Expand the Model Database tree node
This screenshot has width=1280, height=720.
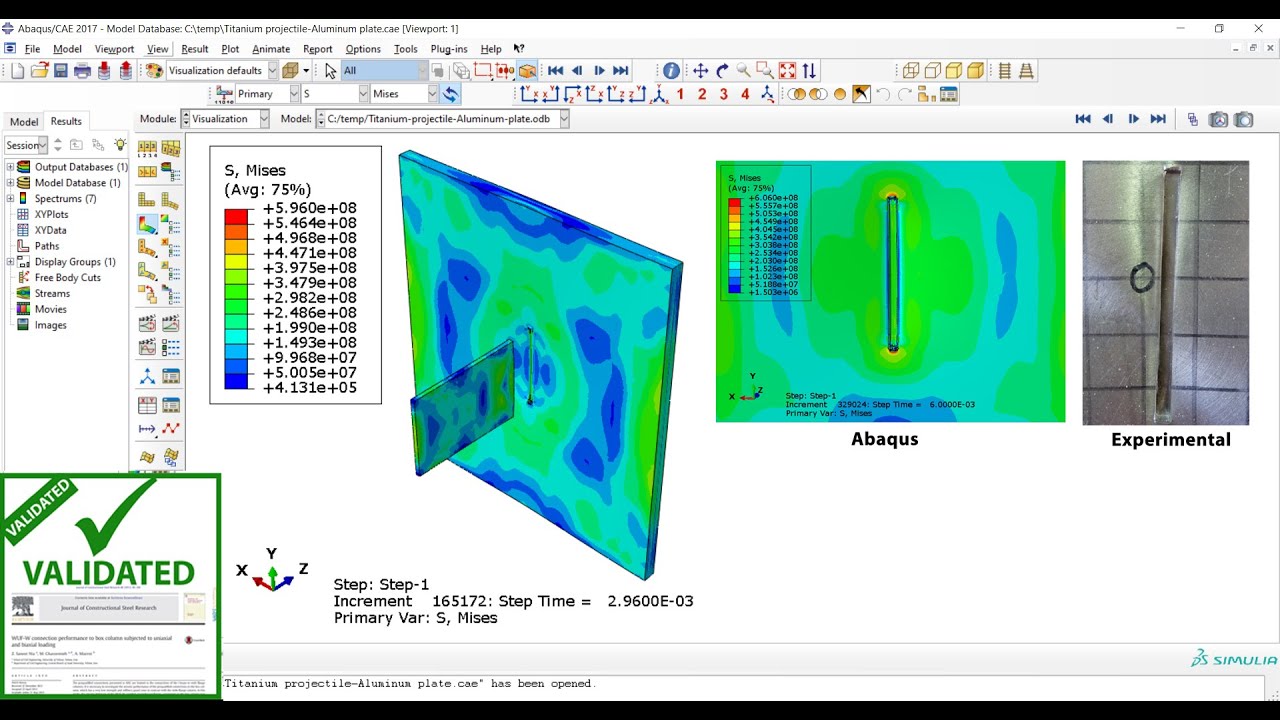click(x=10, y=183)
